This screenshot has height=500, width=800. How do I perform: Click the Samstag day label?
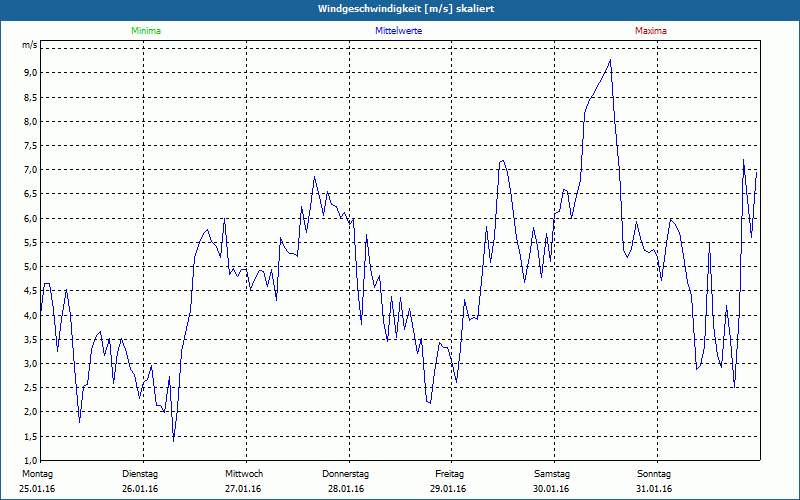pos(552,474)
